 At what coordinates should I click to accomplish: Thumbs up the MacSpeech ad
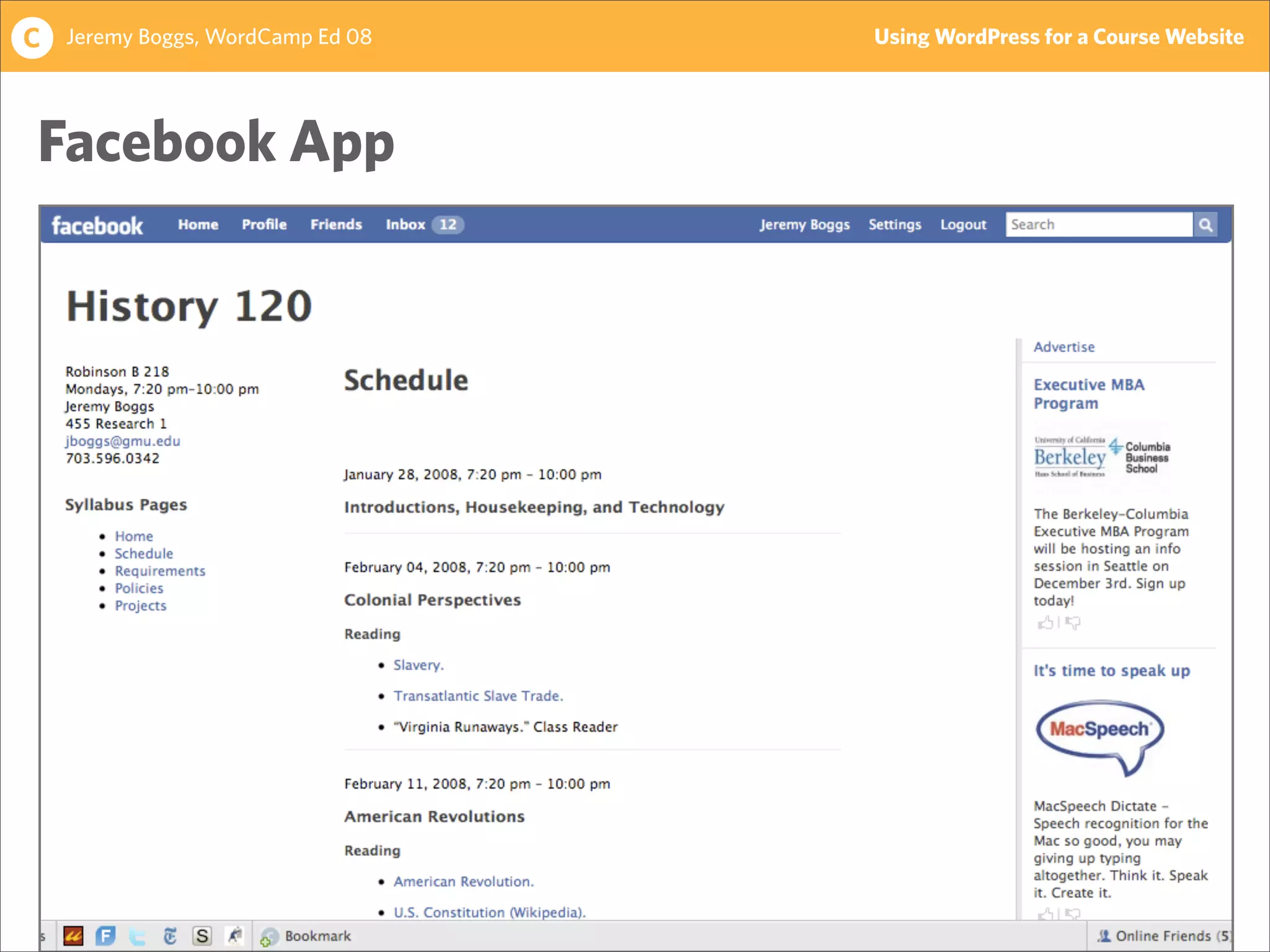(x=1046, y=914)
